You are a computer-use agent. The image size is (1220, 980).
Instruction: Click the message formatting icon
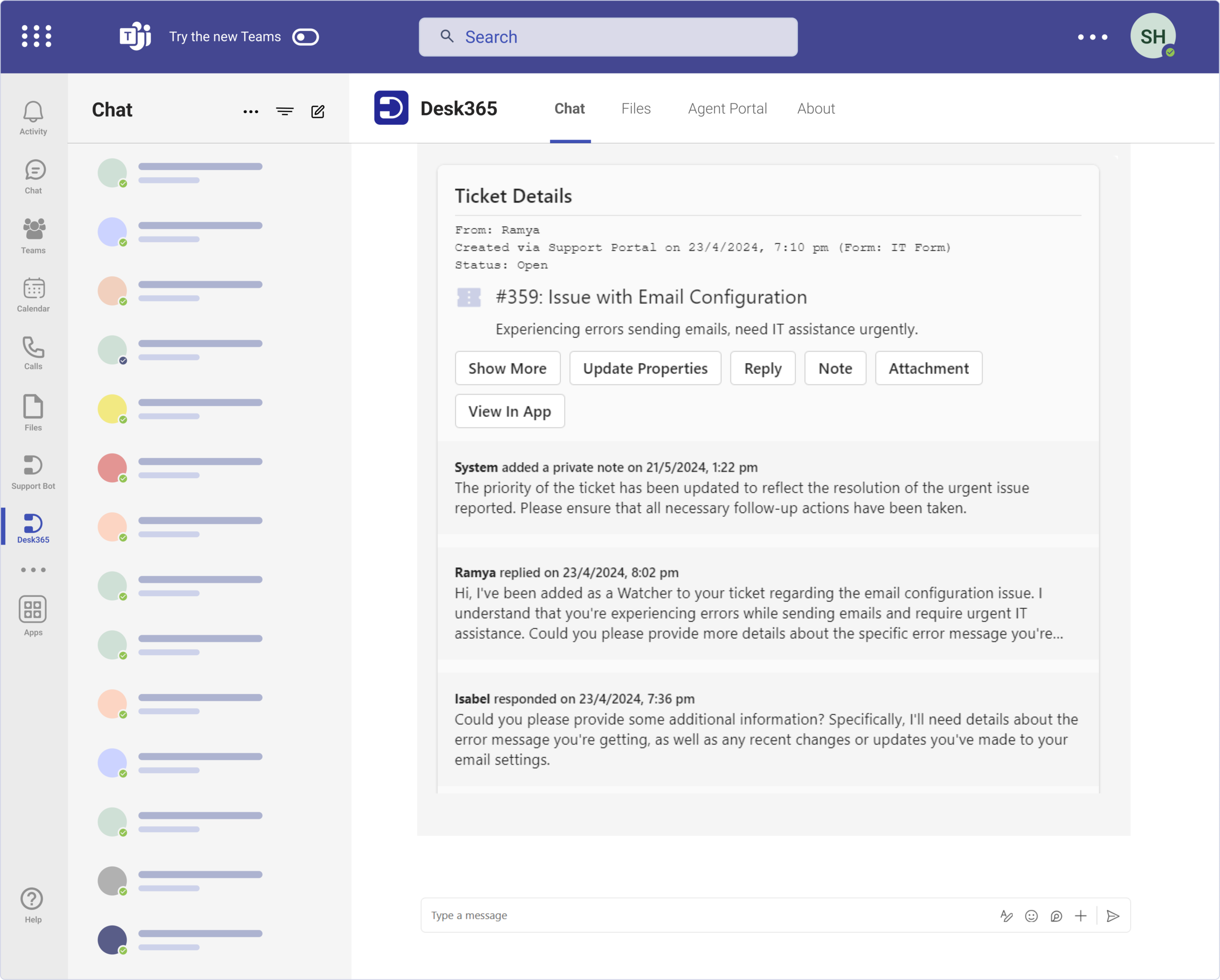click(x=1006, y=915)
